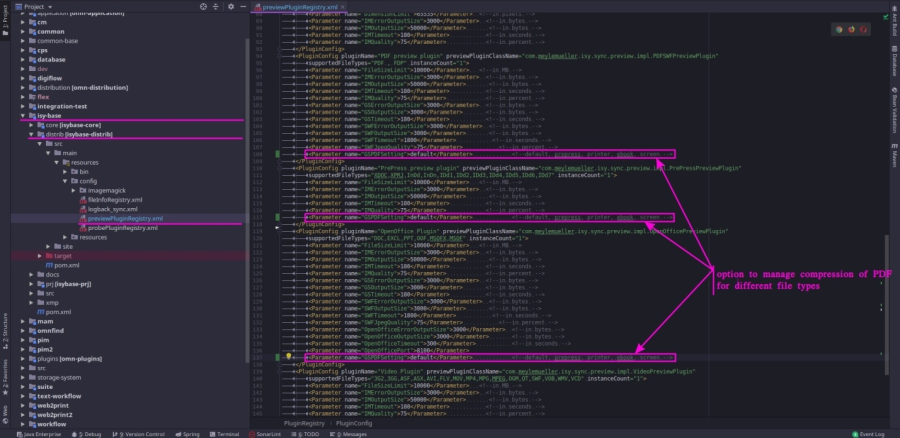Switch to the Terminal tab

[227, 434]
